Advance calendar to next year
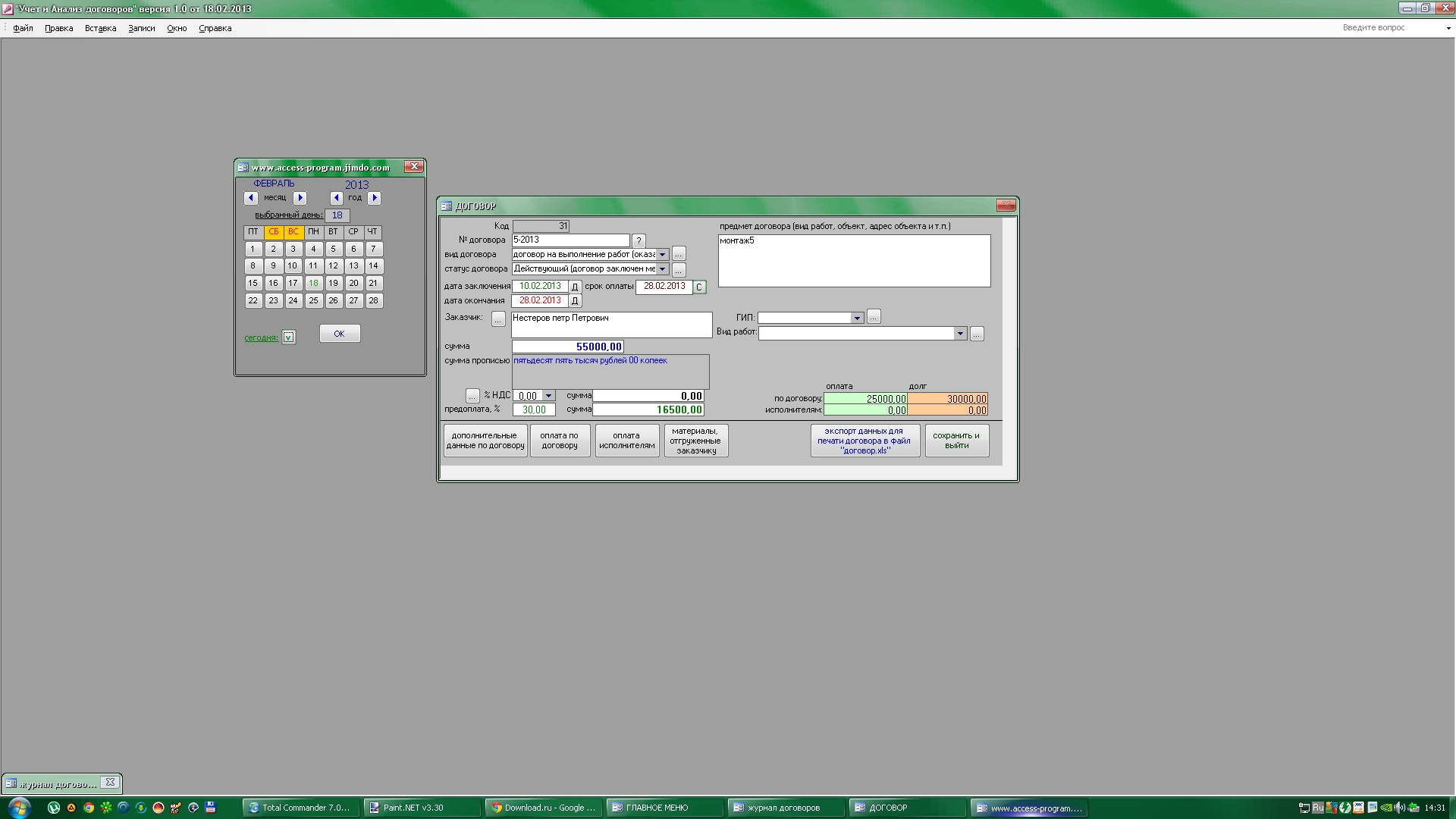Viewport: 1456px width, 819px height. (374, 198)
